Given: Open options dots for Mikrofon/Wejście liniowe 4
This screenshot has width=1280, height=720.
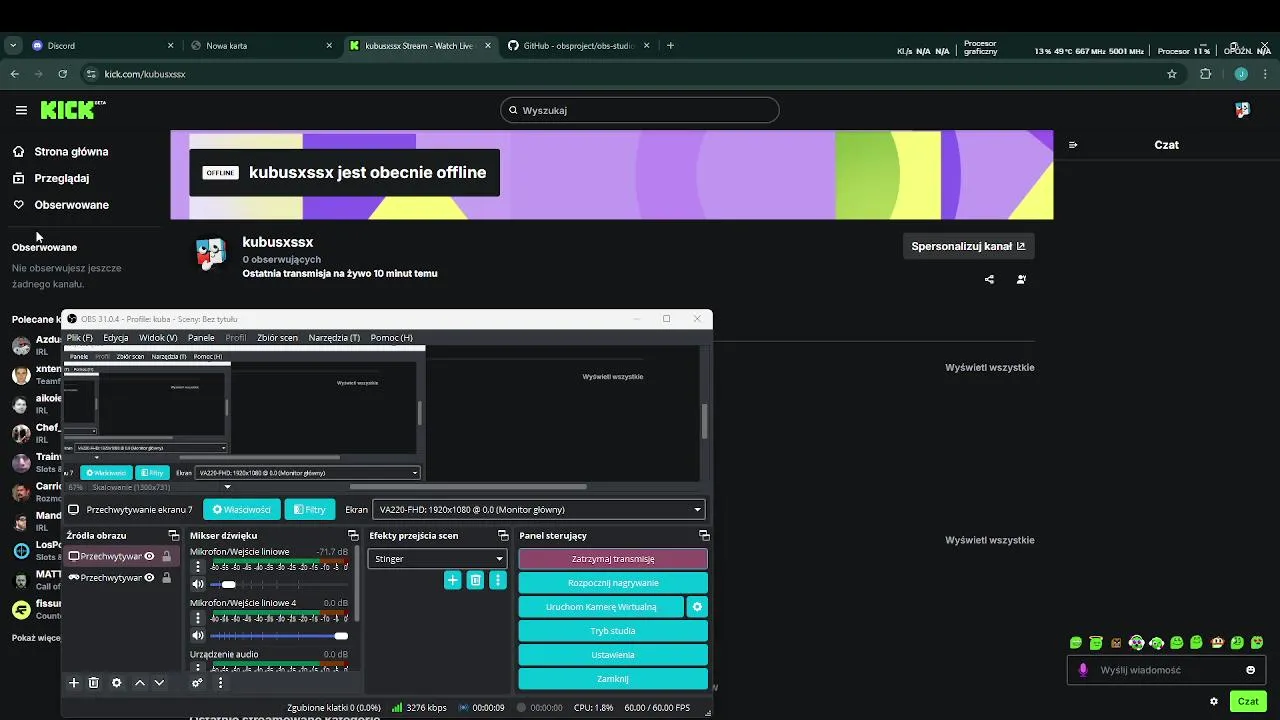Looking at the screenshot, I should pos(198,619).
